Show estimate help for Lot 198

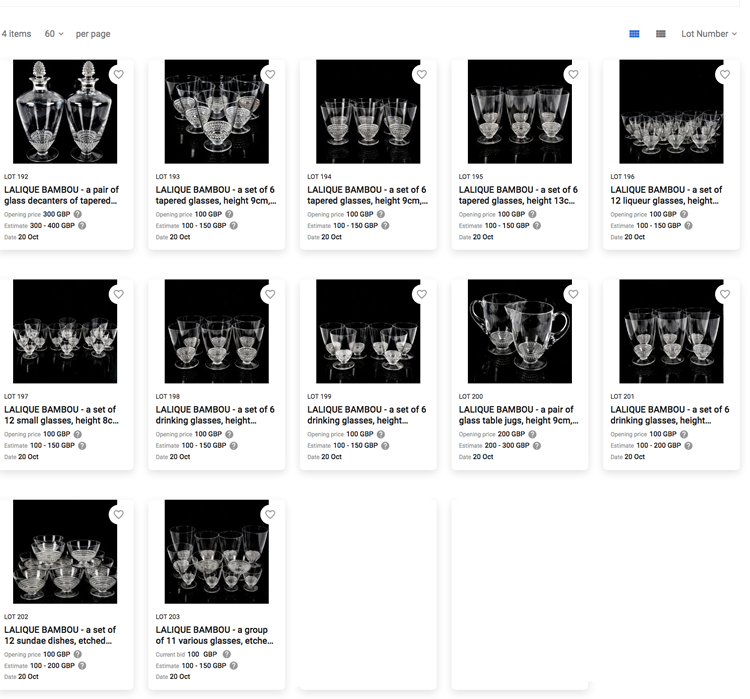(233, 445)
